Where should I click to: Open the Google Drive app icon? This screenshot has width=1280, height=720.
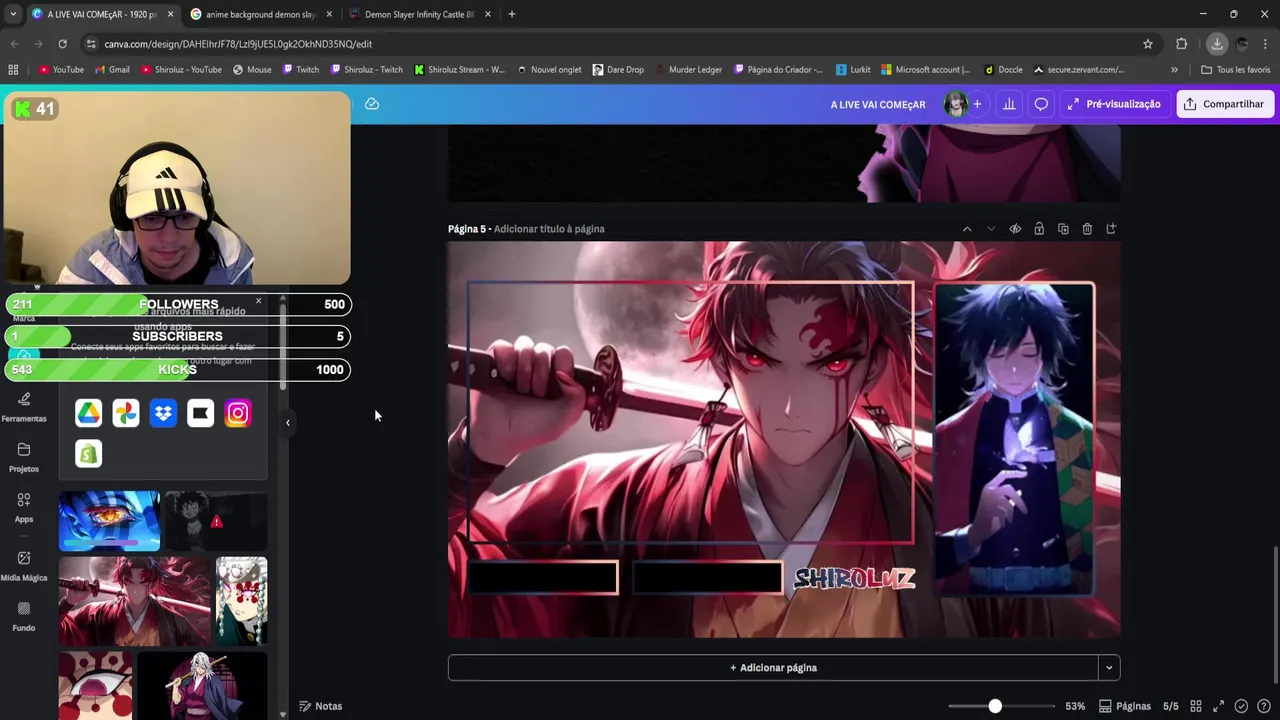pyautogui.click(x=88, y=413)
